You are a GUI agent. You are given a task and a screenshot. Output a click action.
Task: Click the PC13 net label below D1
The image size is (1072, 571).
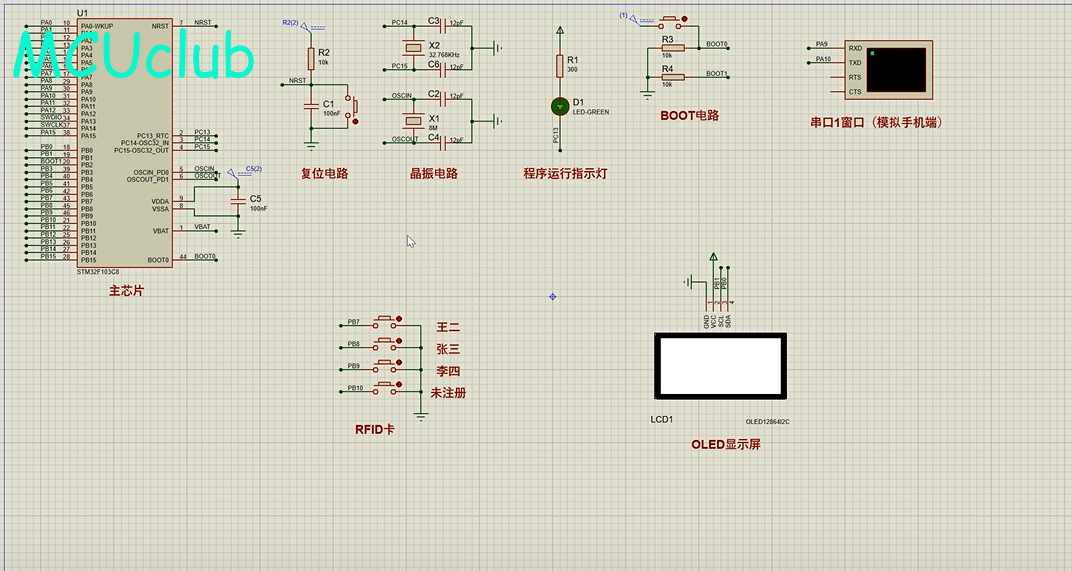click(556, 135)
